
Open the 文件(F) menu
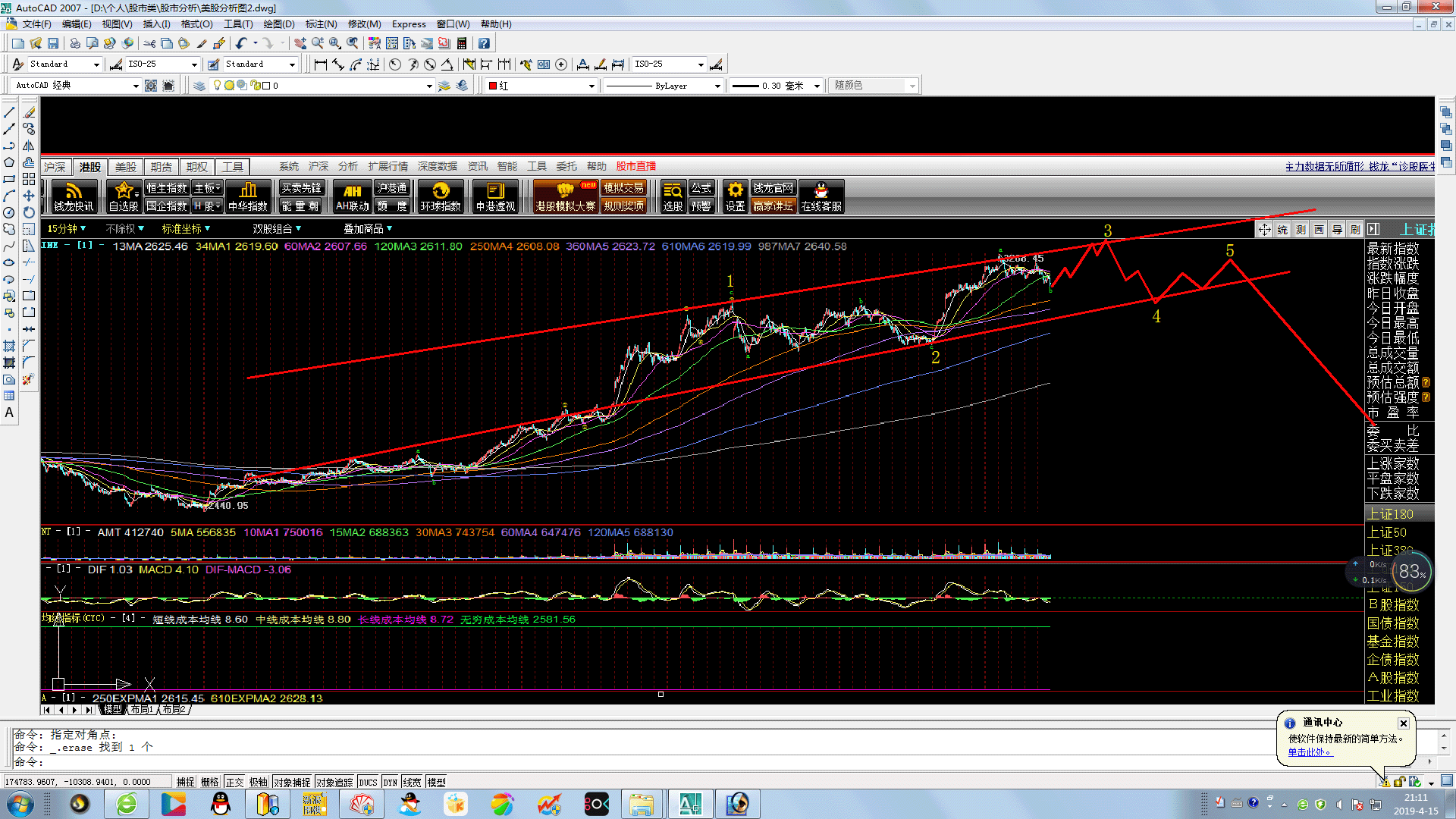[36, 24]
